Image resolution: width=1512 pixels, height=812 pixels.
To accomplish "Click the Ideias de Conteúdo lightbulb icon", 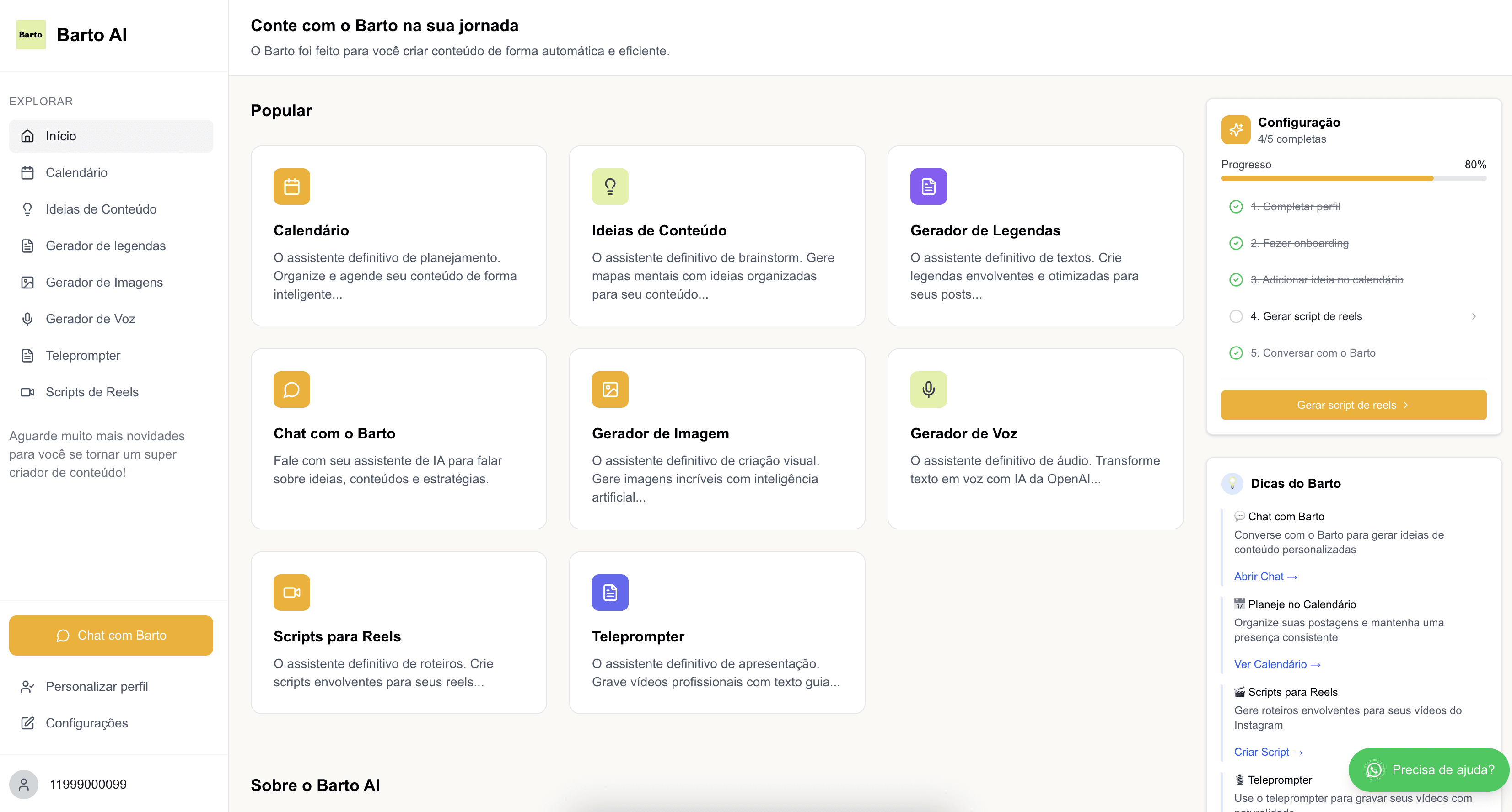I will coord(610,187).
